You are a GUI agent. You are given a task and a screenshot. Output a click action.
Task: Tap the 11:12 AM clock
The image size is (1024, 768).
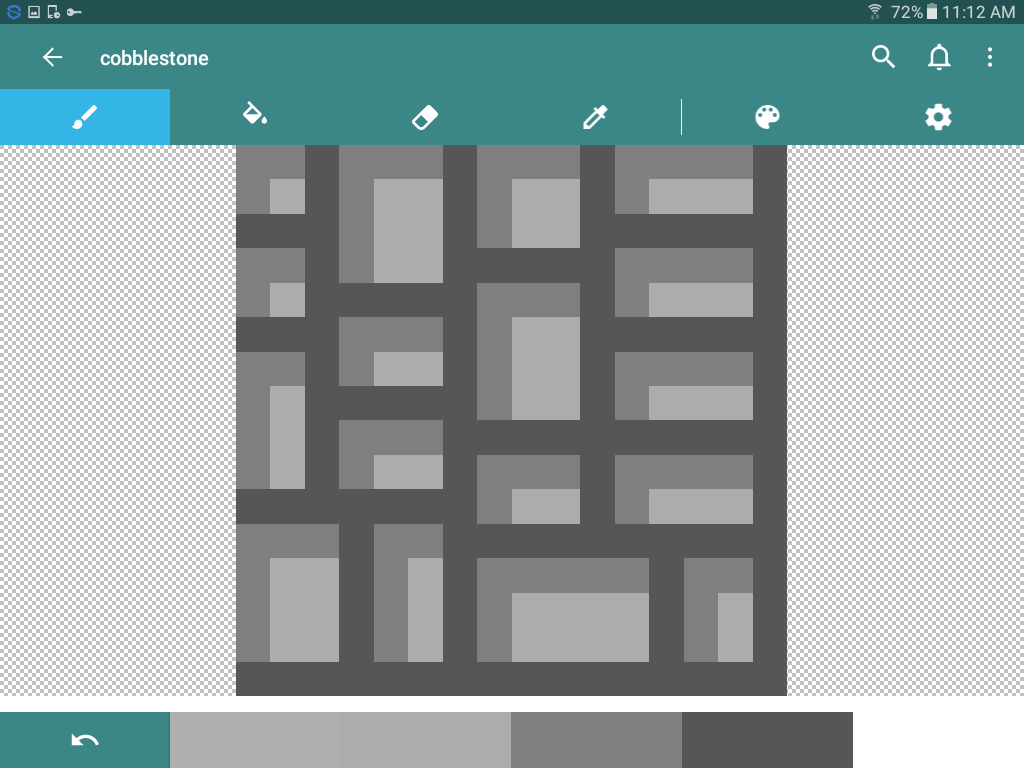978,12
